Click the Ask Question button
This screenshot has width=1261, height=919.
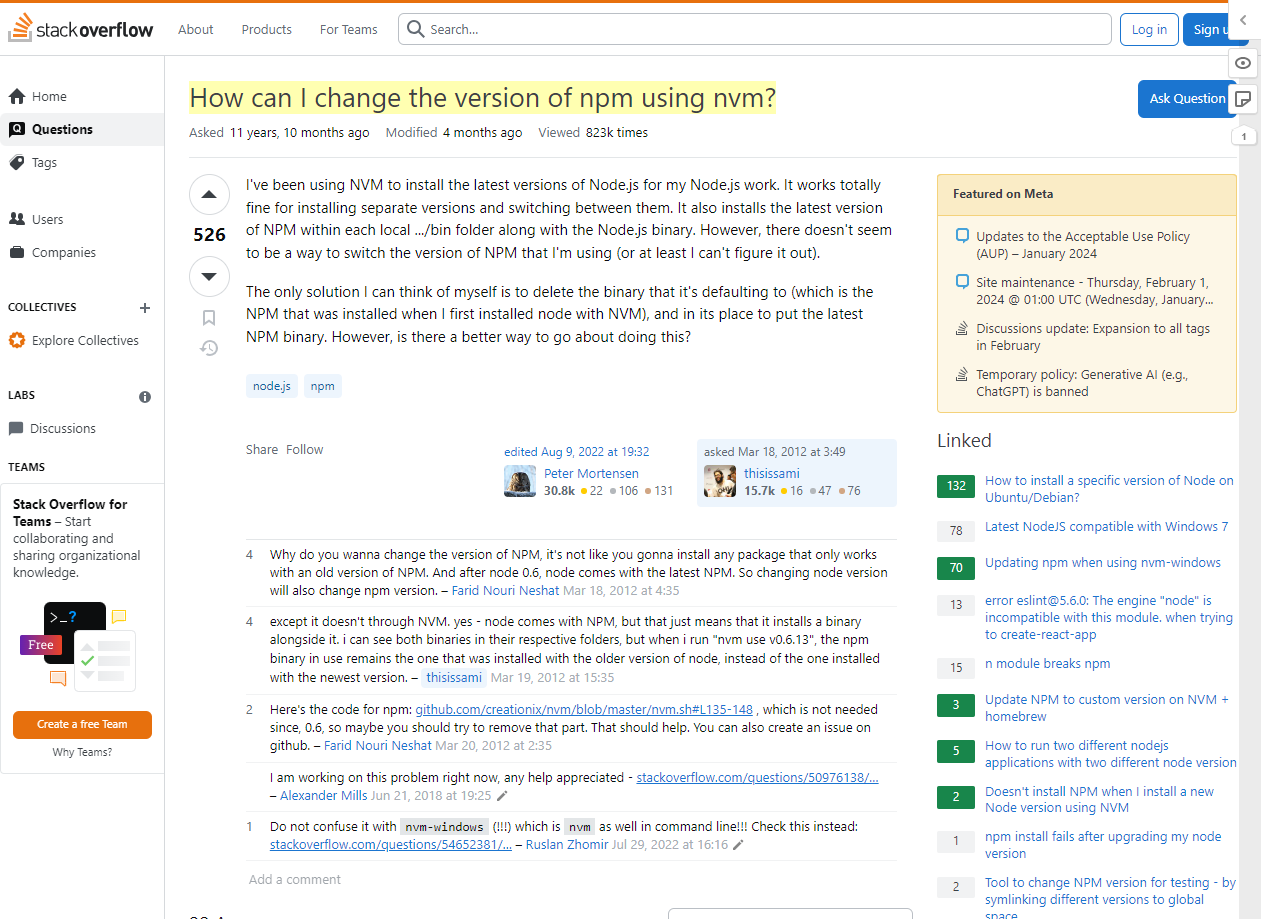tap(1187, 98)
